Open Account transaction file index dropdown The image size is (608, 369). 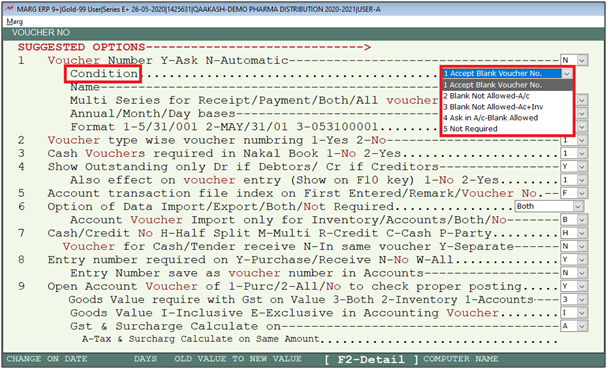582,193
